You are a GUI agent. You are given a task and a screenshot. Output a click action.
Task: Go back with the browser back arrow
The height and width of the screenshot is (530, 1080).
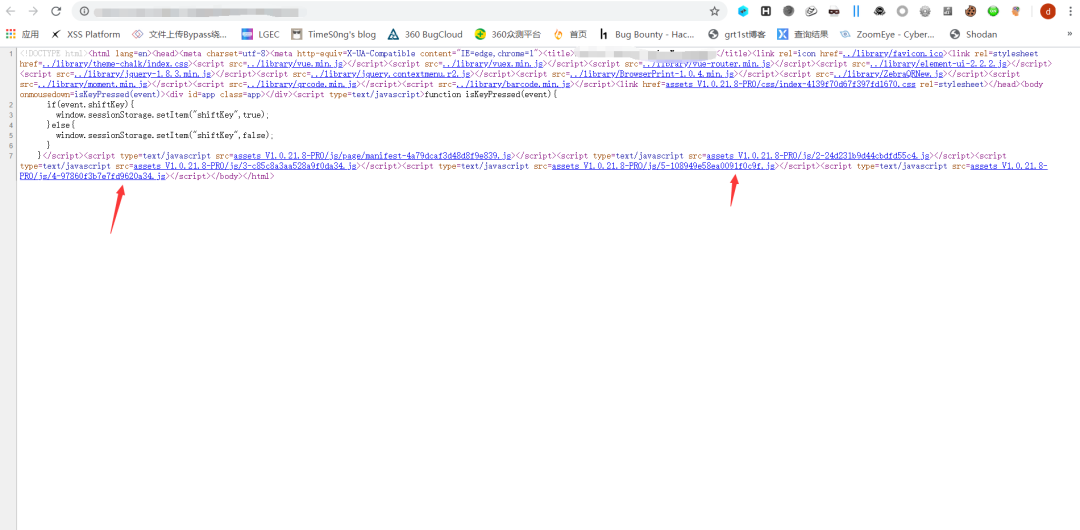(x=11, y=11)
